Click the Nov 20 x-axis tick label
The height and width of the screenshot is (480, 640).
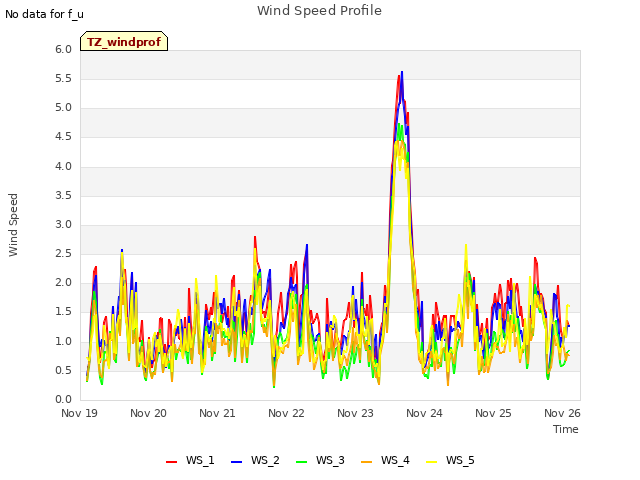pyautogui.click(x=148, y=413)
